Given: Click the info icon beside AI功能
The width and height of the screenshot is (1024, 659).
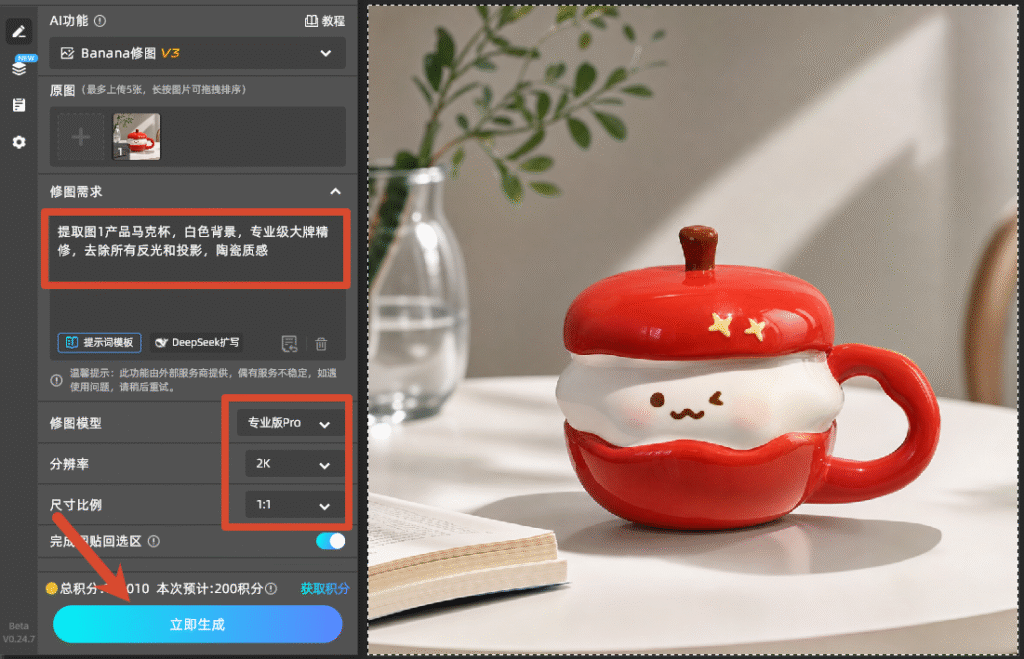Looking at the screenshot, I should point(100,21).
